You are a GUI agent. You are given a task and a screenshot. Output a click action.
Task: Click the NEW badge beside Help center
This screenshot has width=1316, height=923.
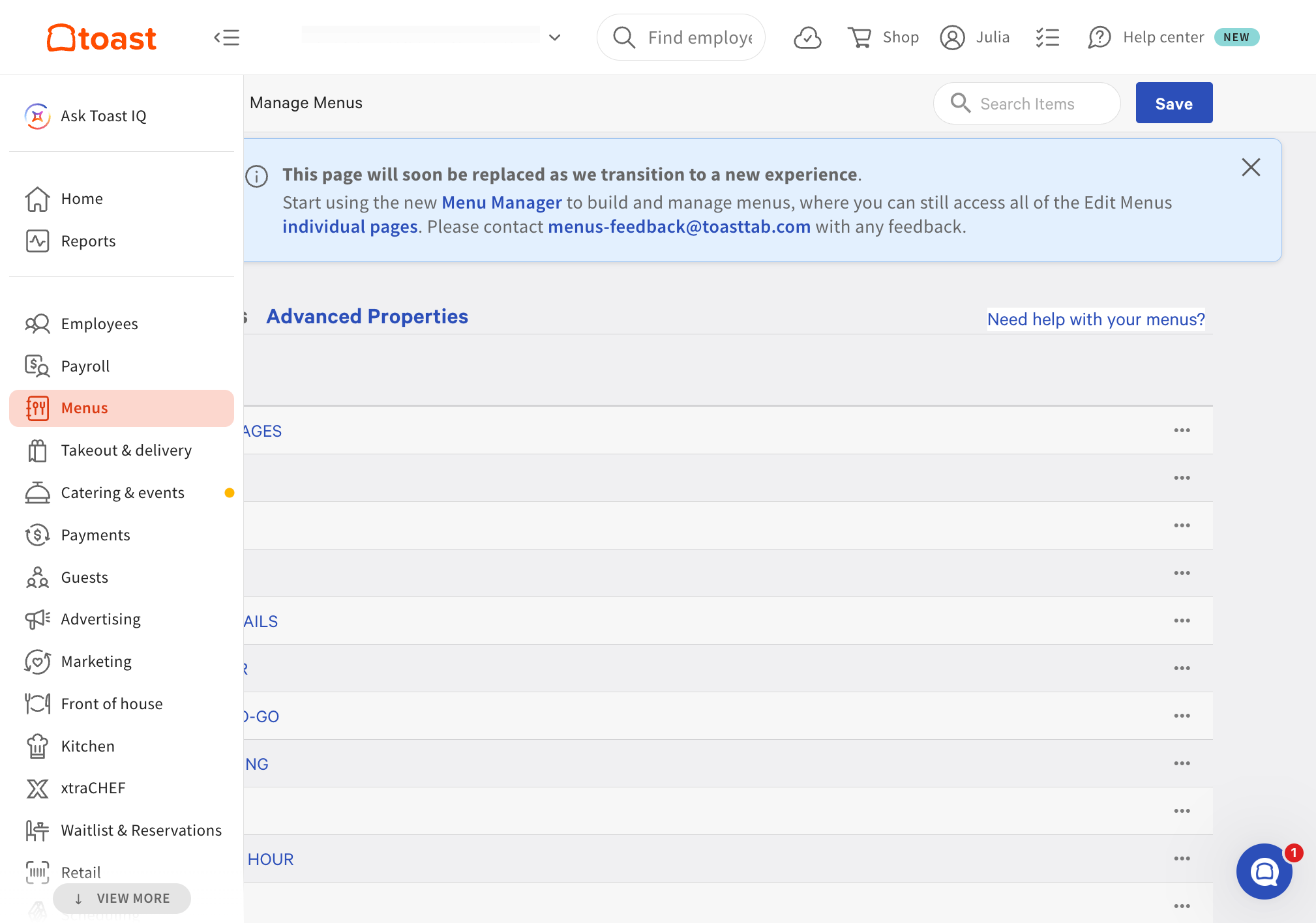(x=1236, y=37)
